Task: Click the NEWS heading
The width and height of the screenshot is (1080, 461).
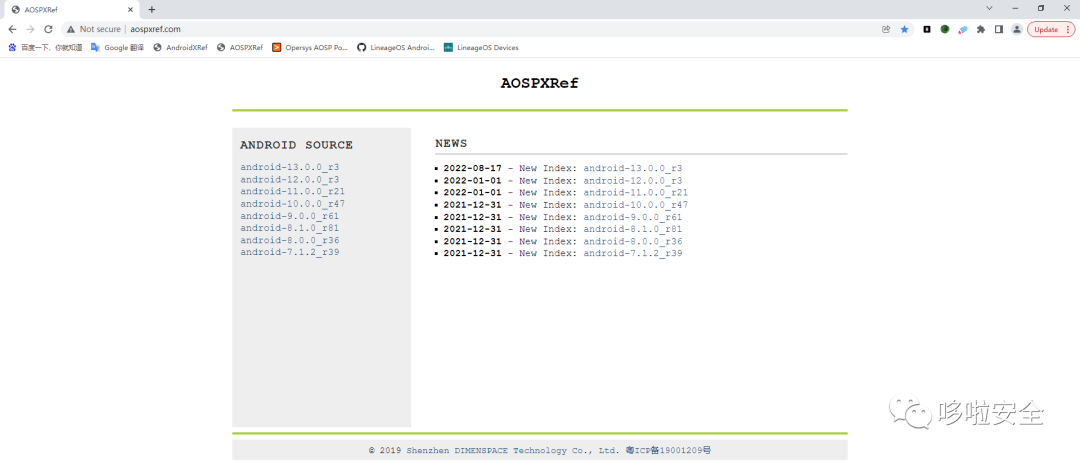Action: 451,143
